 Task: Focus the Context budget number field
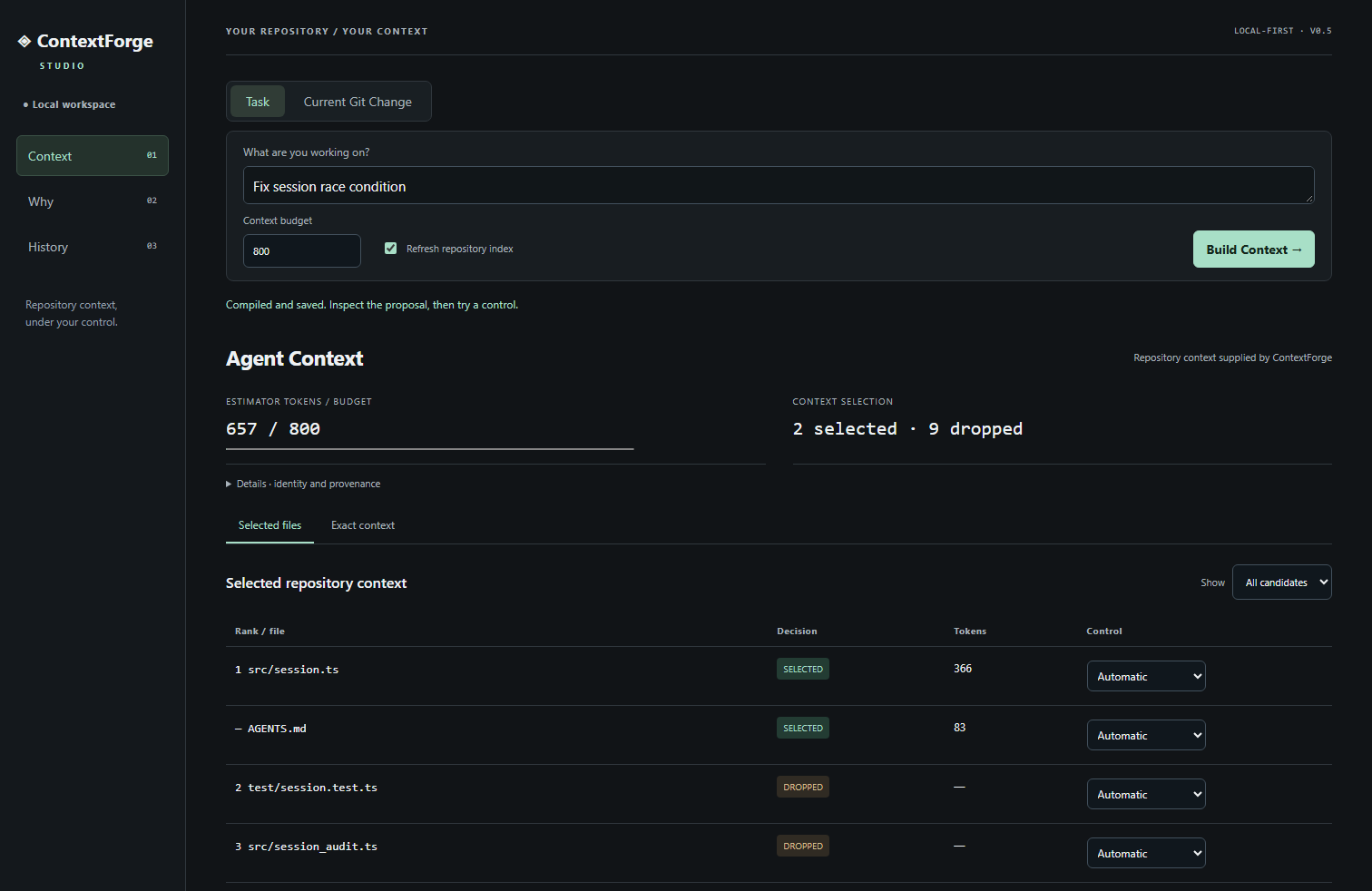click(302, 251)
